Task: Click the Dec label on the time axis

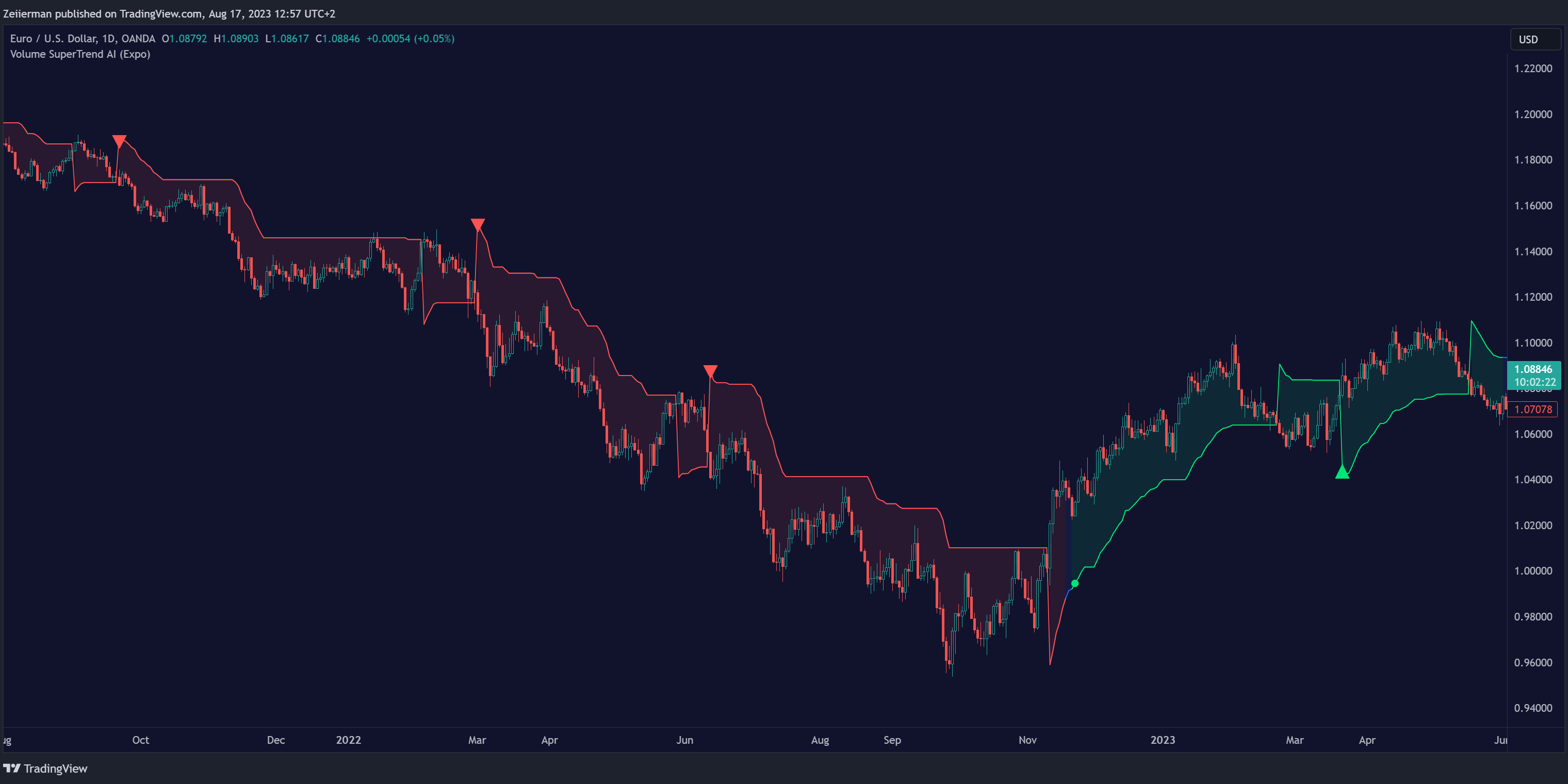Action: click(x=276, y=740)
